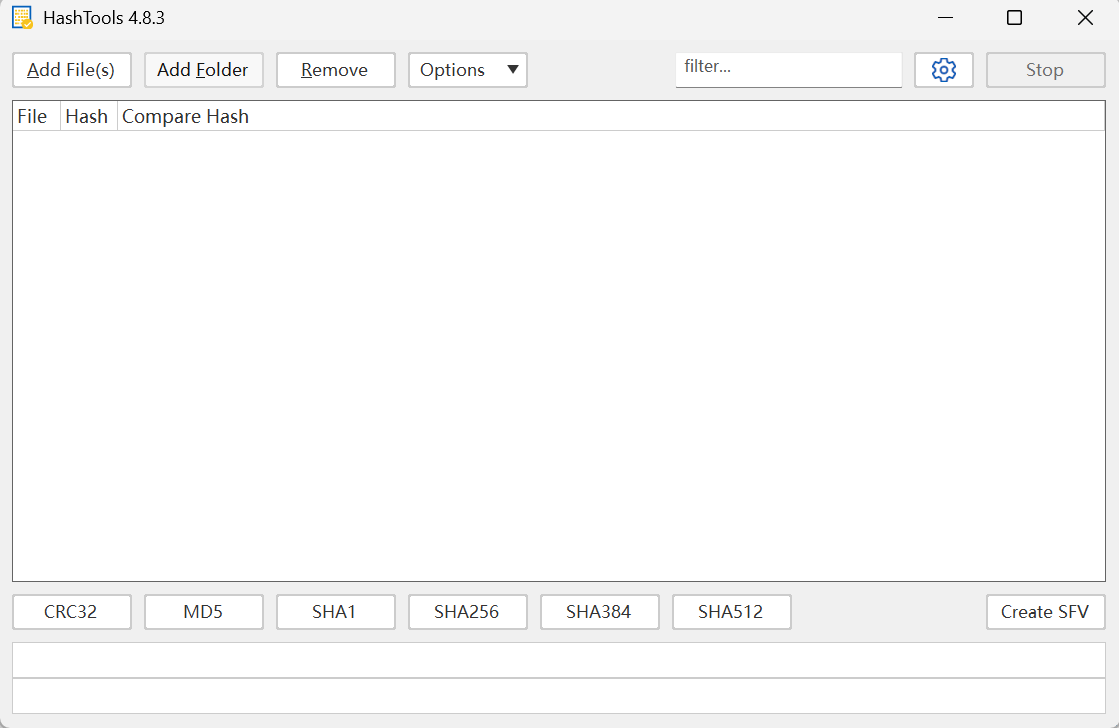Select the Compare Hash column header
The width and height of the screenshot is (1119, 728).
(185, 116)
